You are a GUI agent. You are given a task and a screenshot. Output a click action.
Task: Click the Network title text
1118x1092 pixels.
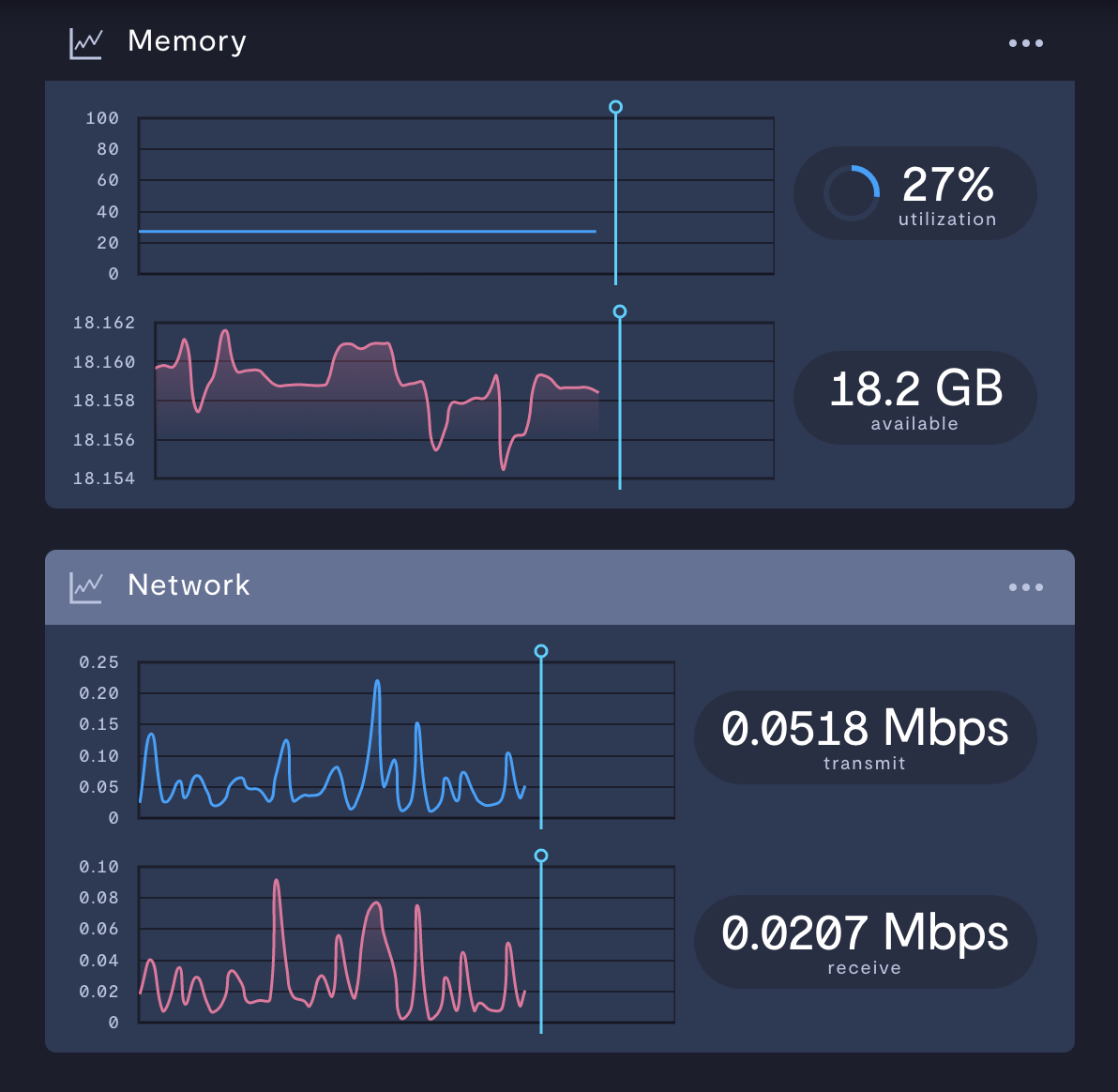pos(189,585)
